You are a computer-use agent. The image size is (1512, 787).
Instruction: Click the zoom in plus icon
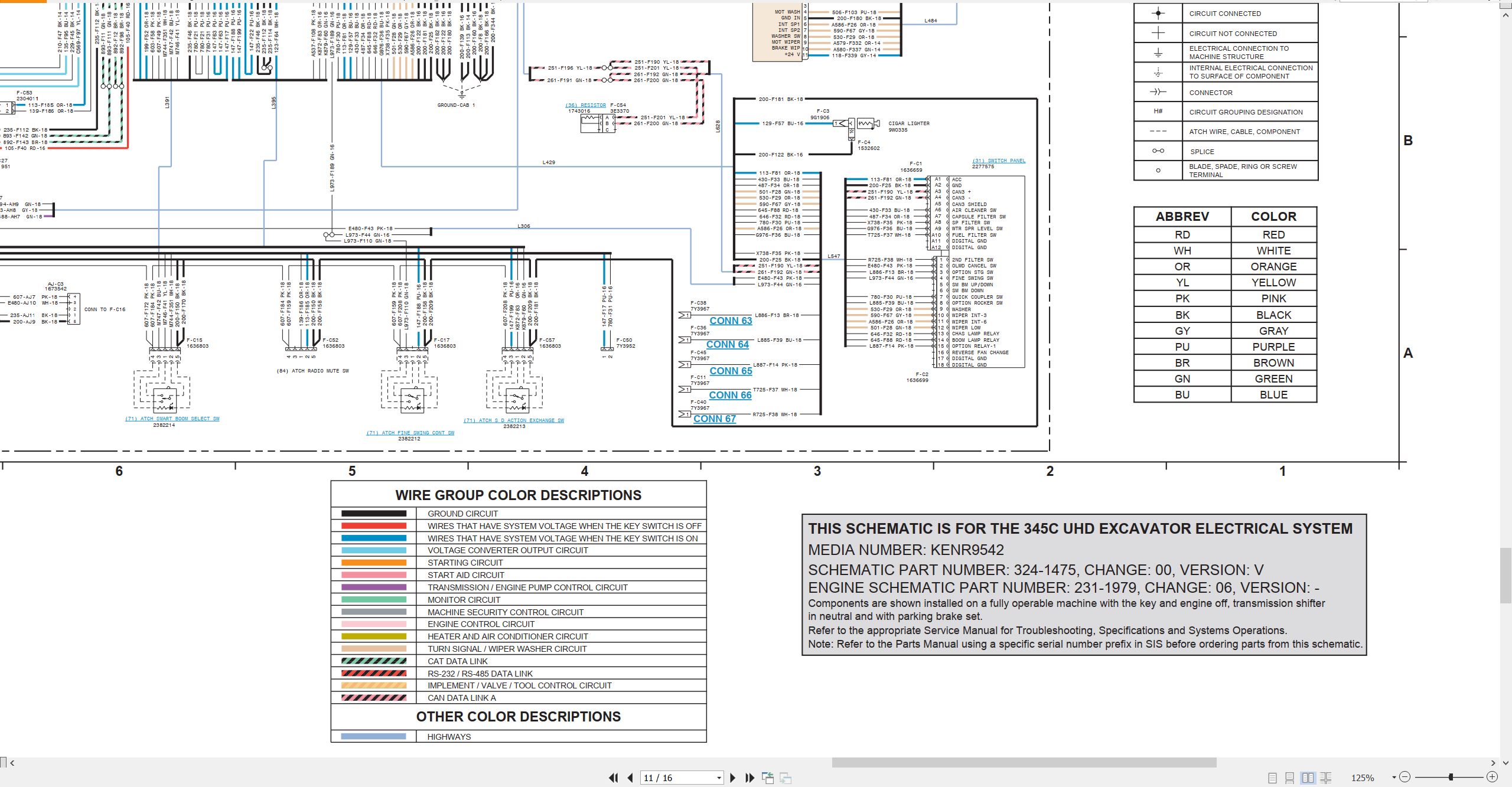click(1492, 777)
